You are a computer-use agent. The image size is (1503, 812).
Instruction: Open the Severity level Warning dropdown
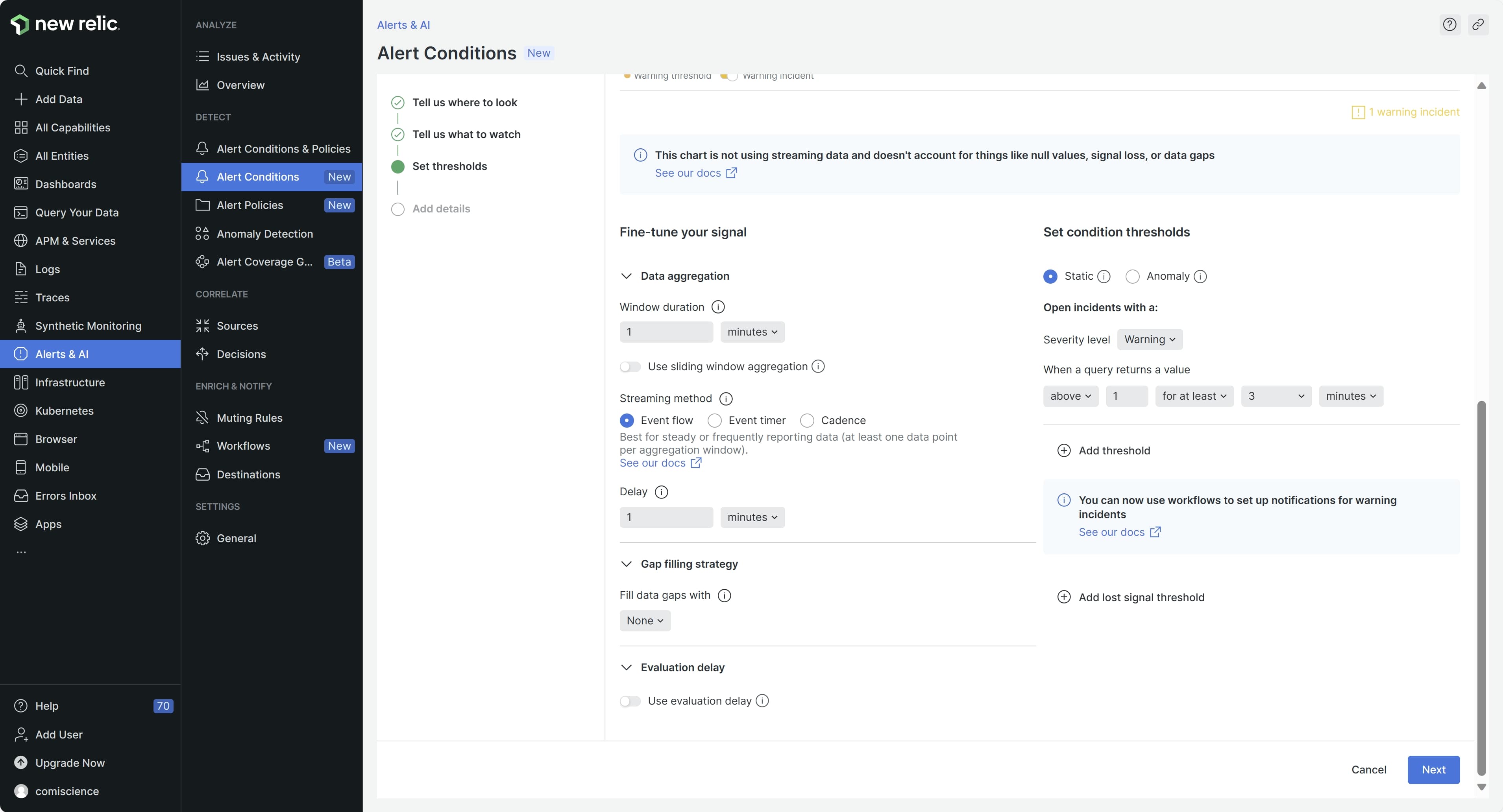pyautogui.click(x=1150, y=340)
